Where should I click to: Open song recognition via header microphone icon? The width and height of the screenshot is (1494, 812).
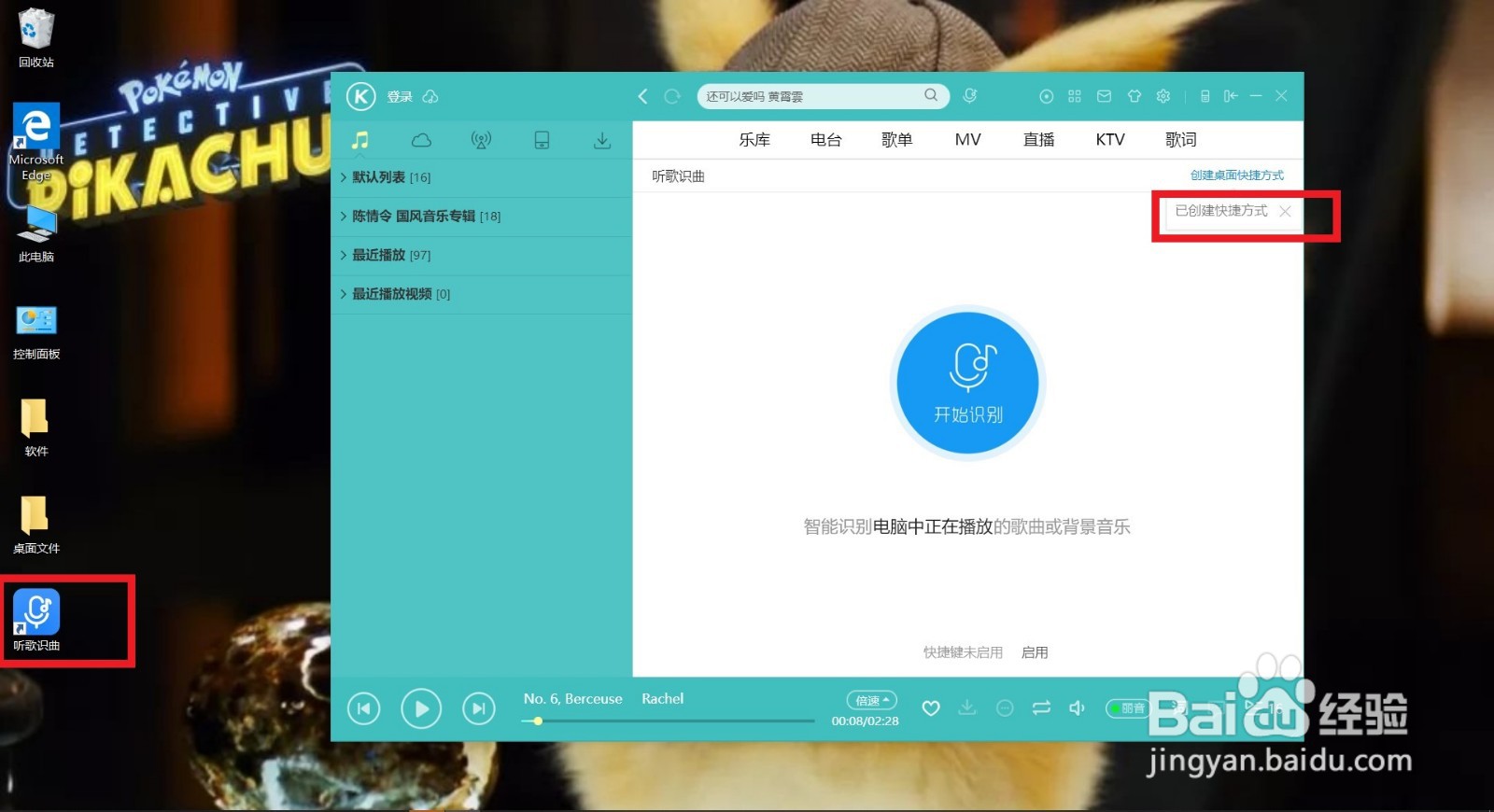click(x=970, y=96)
